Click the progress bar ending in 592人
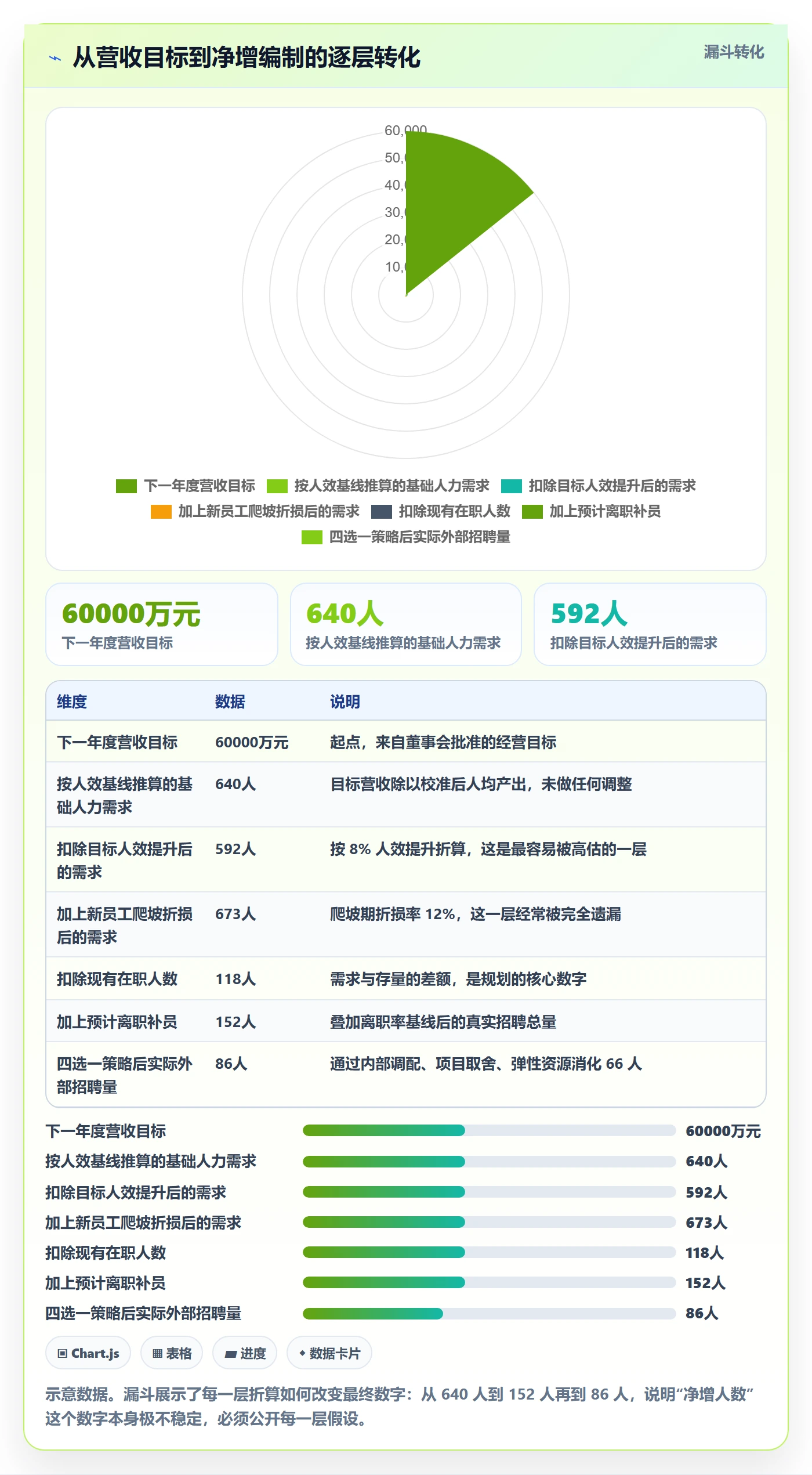This screenshot has width=812, height=1475. [489, 1192]
